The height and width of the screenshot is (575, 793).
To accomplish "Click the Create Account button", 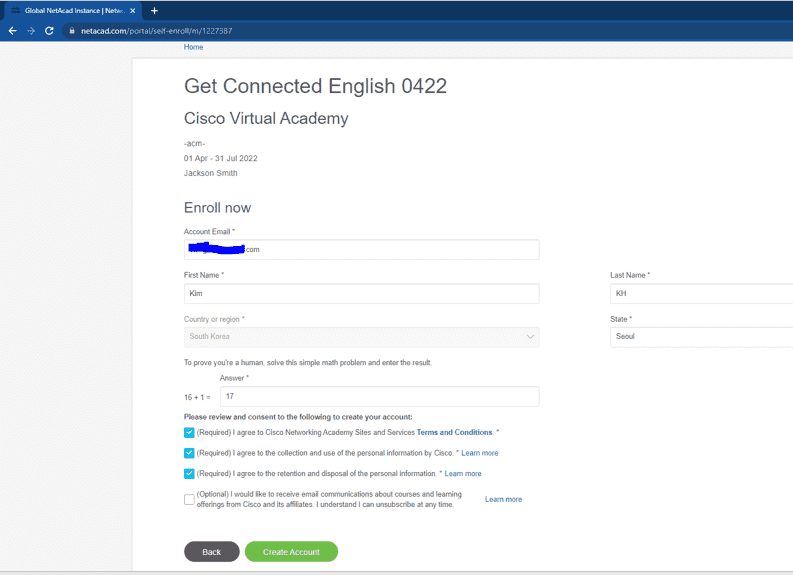I will (291, 552).
